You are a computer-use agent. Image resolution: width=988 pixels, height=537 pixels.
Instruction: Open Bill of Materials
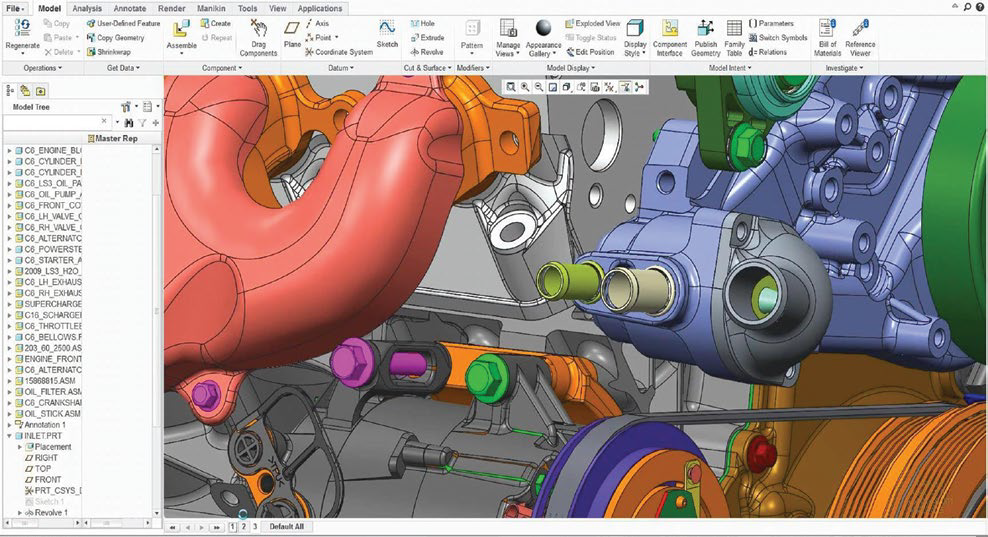pos(827,38)
